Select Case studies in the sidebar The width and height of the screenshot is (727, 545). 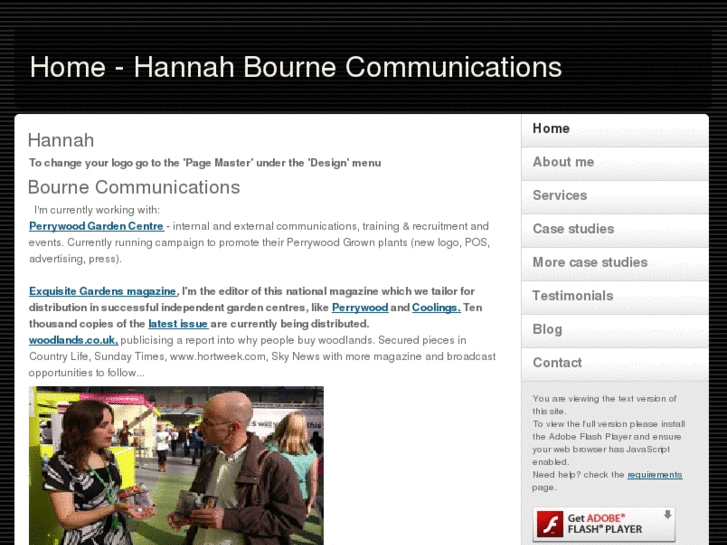click(x=615, y=229)
